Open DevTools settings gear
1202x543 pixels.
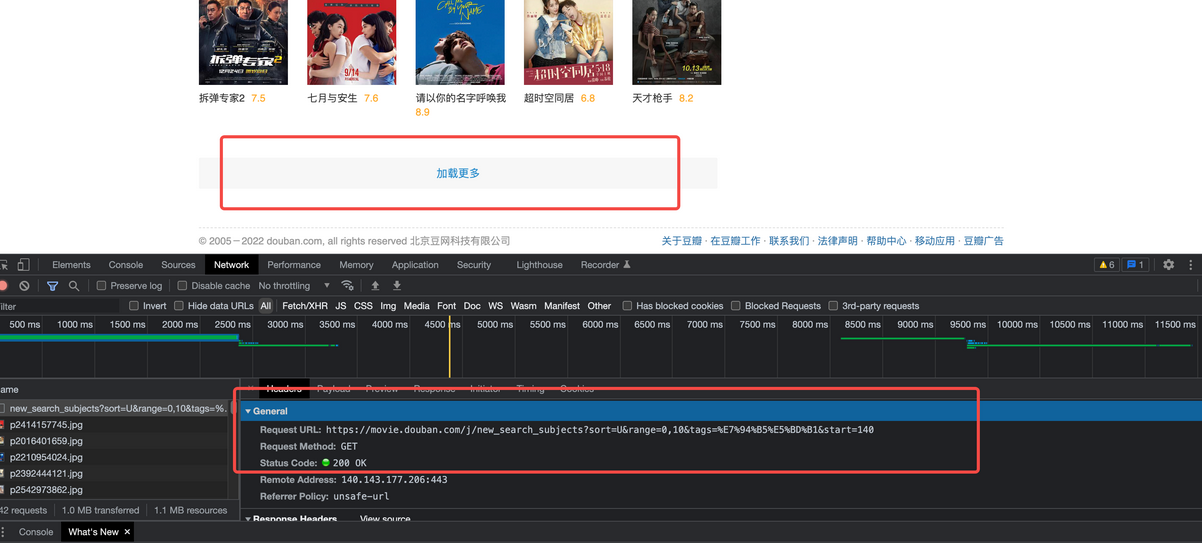(x=1168, y=265)
